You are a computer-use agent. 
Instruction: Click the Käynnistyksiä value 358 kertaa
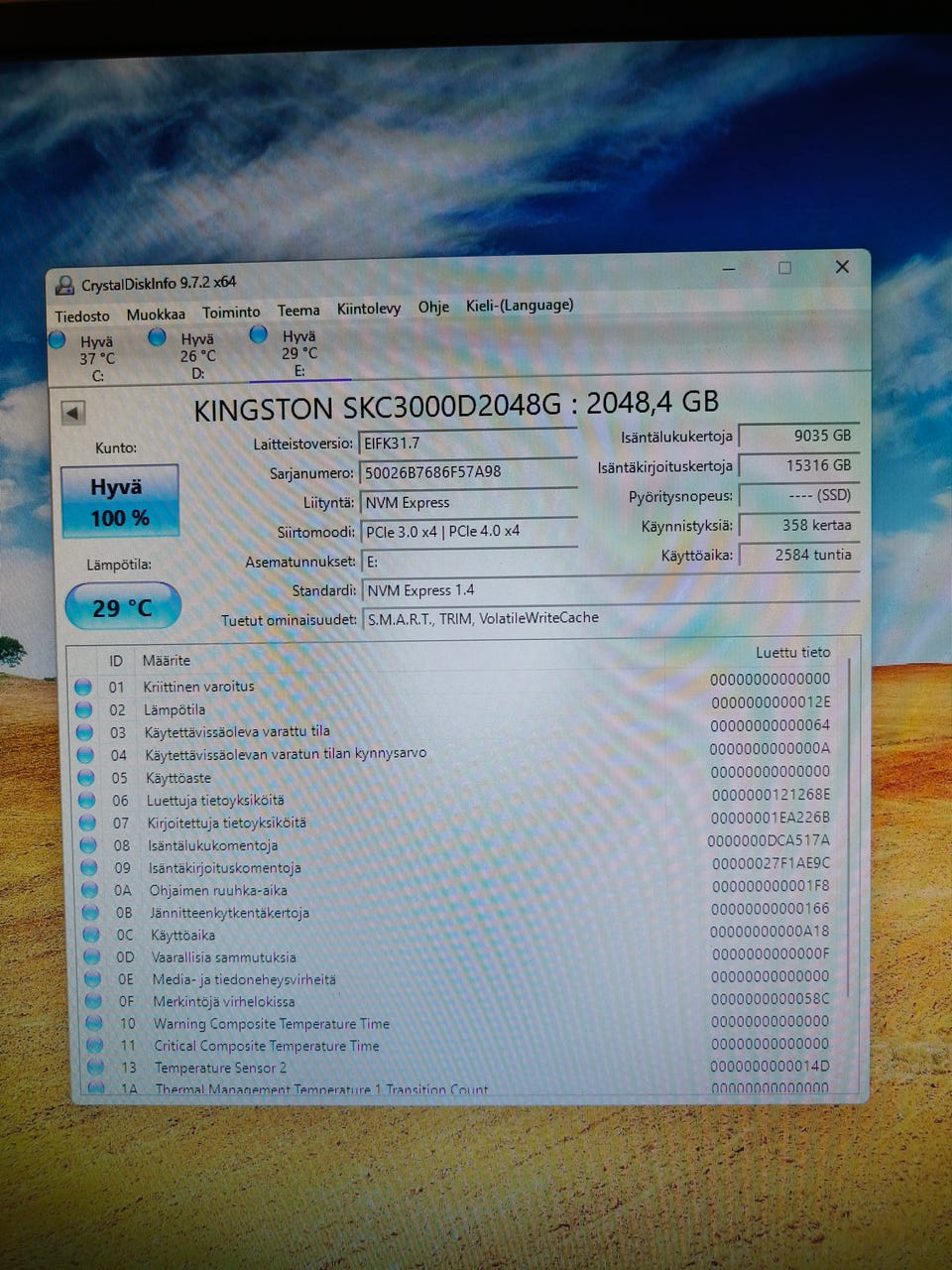(799, 525)
